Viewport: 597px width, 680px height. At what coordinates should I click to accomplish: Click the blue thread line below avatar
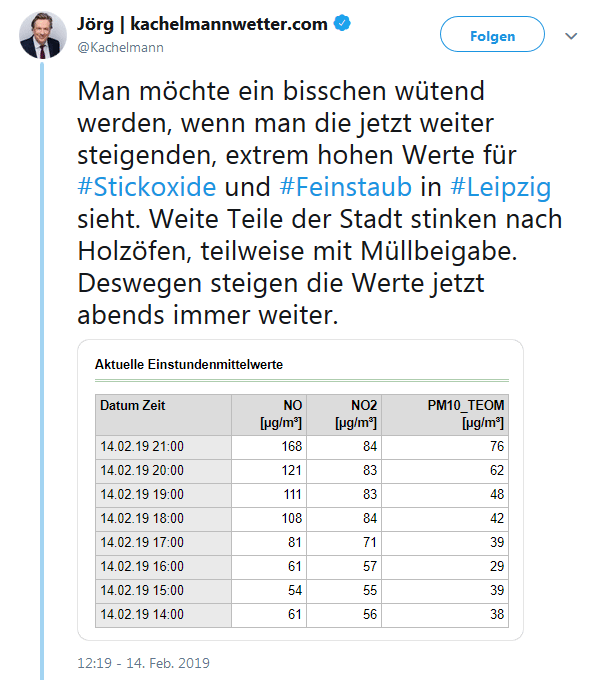pos(42,371)
